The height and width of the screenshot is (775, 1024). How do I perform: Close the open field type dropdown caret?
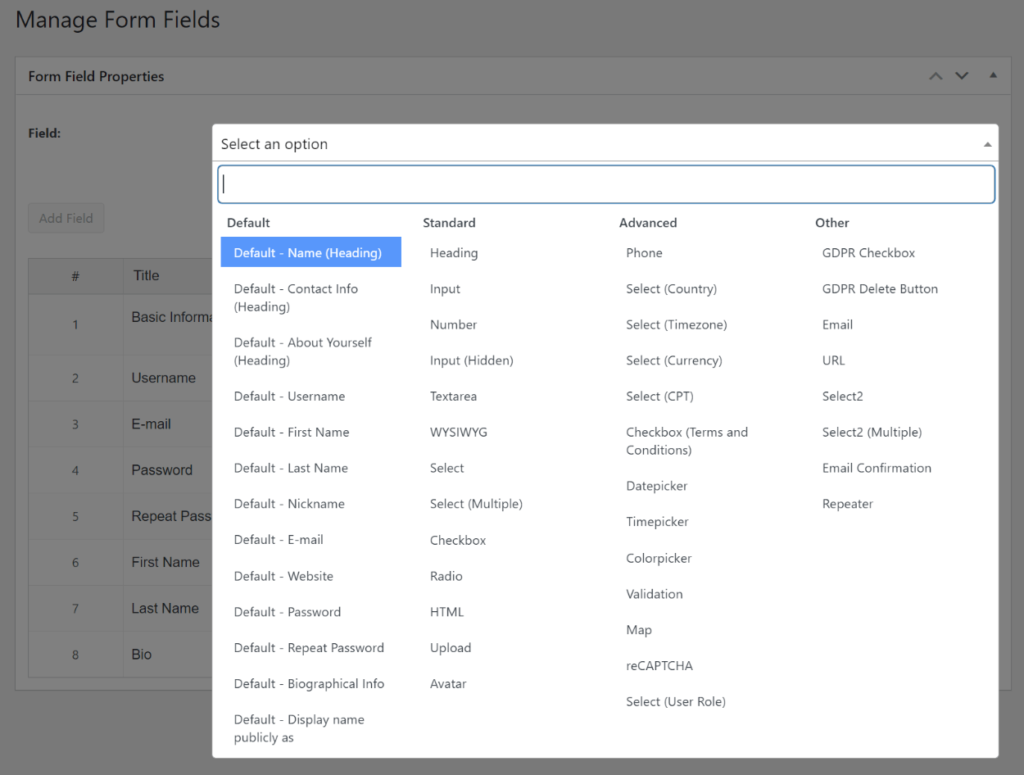coord(988,142)
